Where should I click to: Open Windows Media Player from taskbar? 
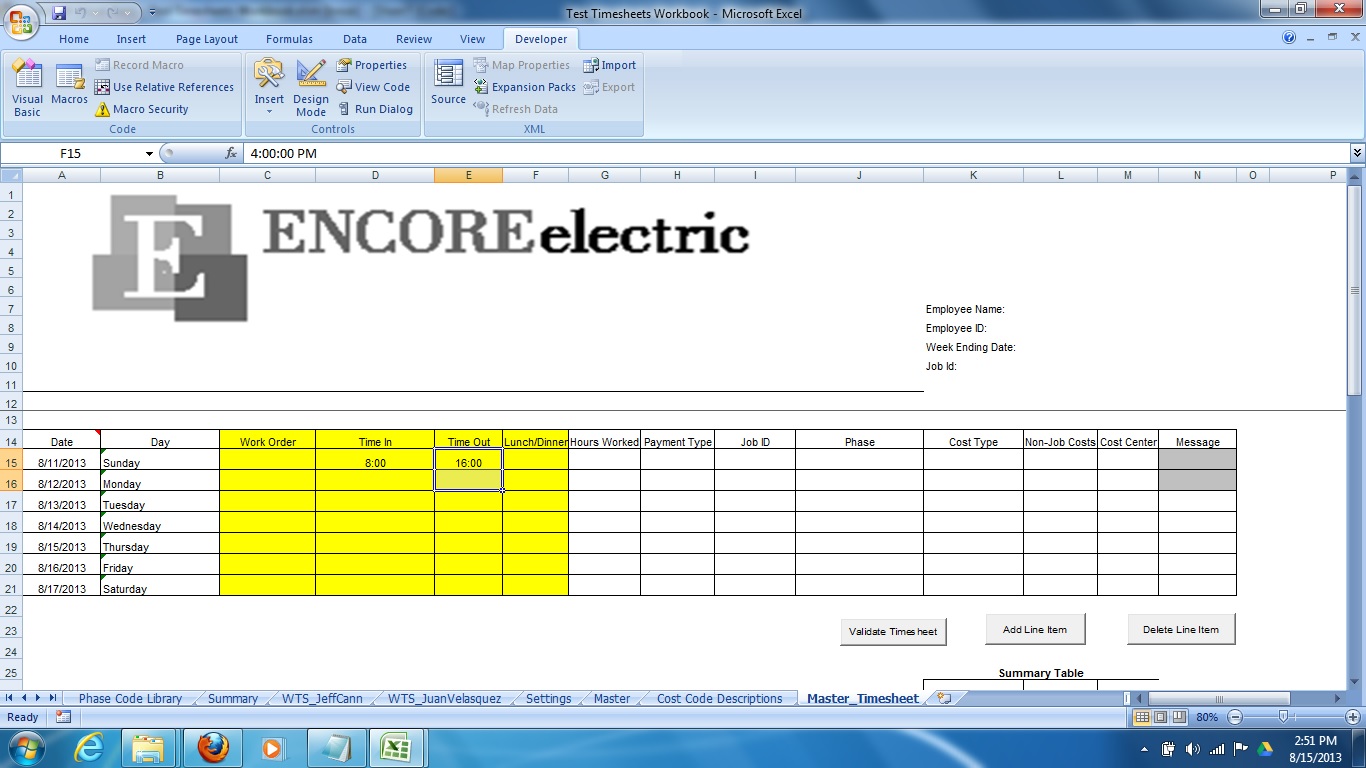pos(271,748)
